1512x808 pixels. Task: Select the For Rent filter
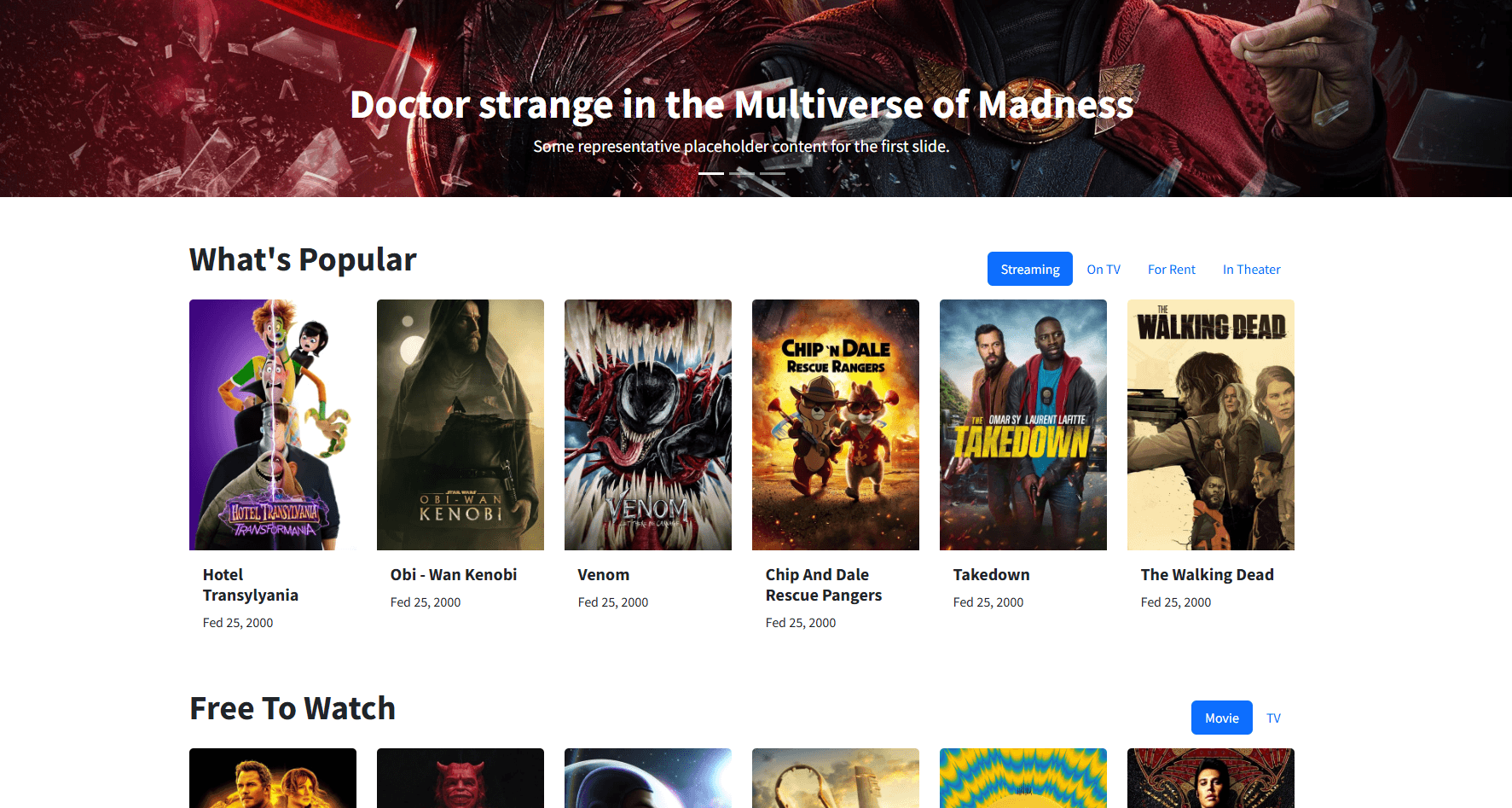point(1171,269)
